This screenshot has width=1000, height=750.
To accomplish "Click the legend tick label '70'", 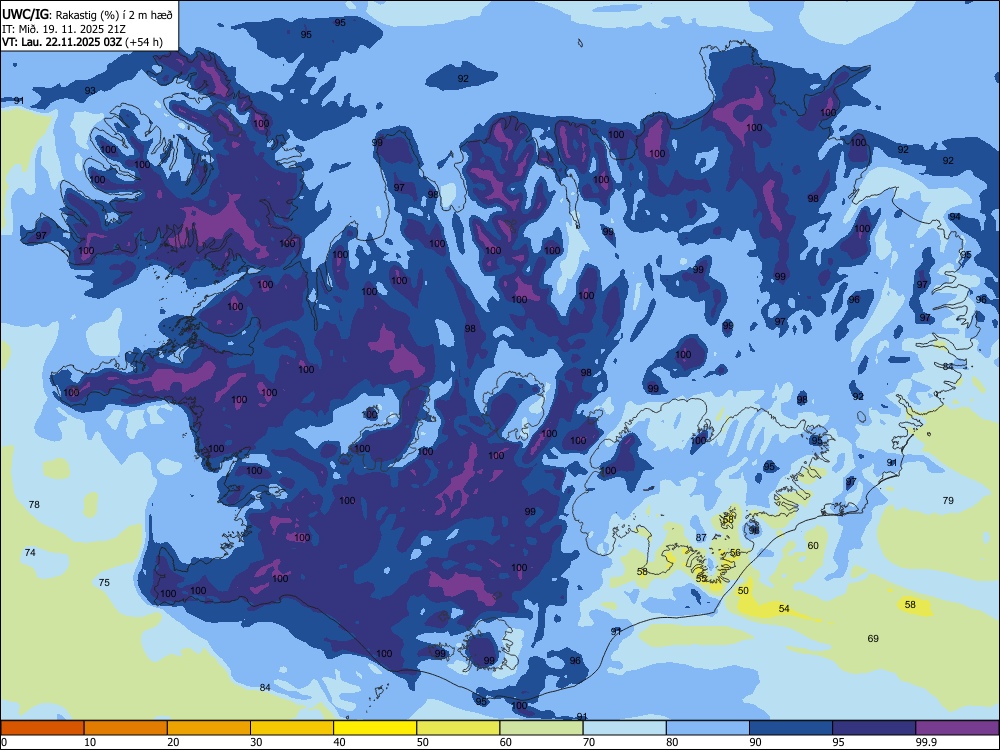I will click(589, 742).
